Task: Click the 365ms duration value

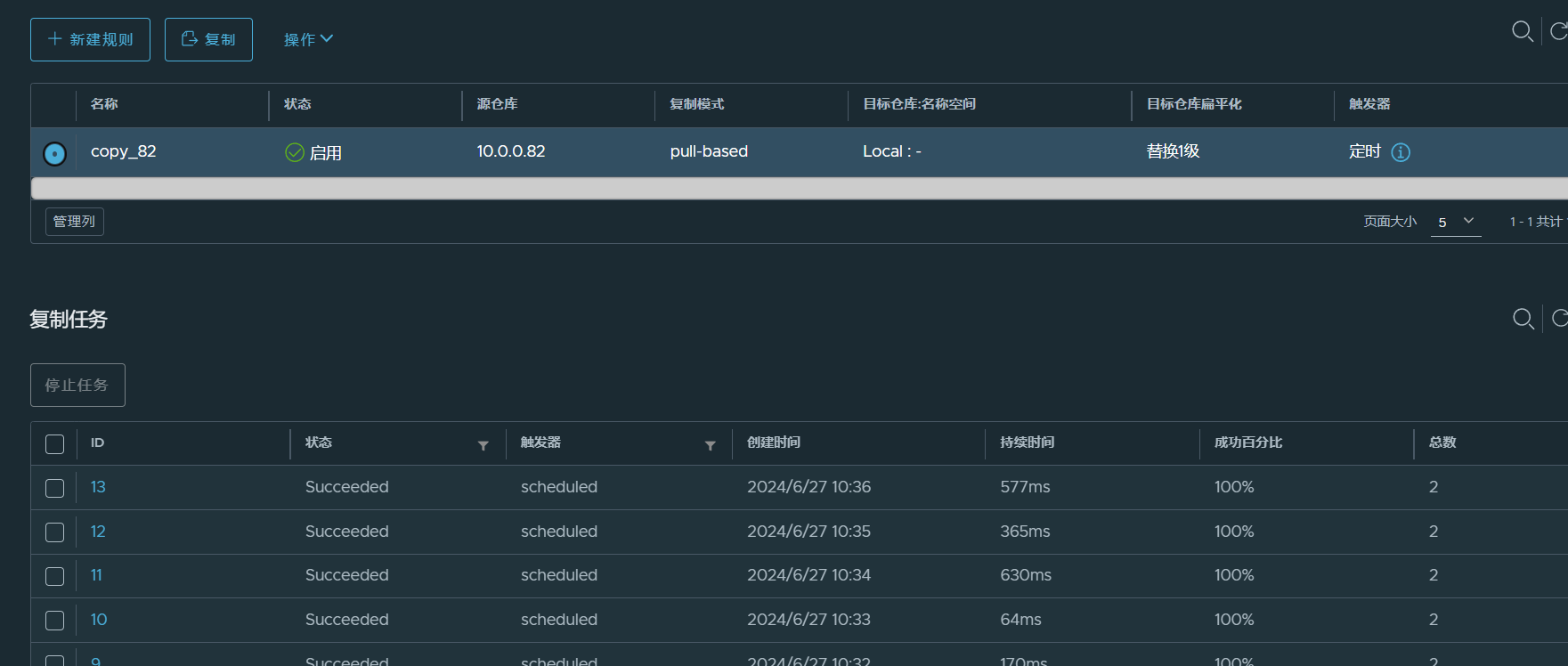Action: click(x=1026, y=532)
